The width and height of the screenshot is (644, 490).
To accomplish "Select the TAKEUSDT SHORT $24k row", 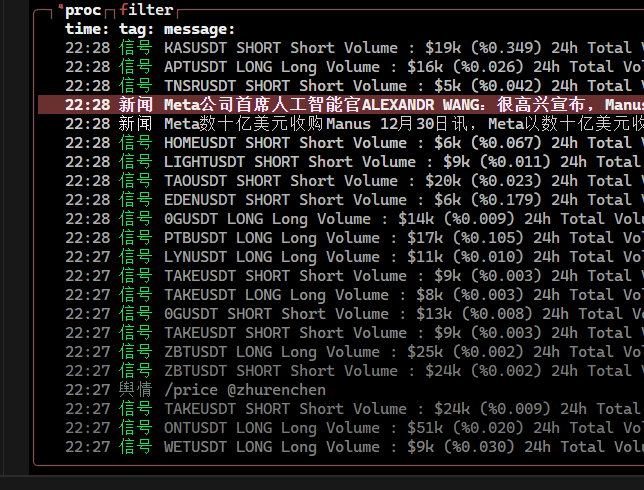I will (x=341, y=409).
